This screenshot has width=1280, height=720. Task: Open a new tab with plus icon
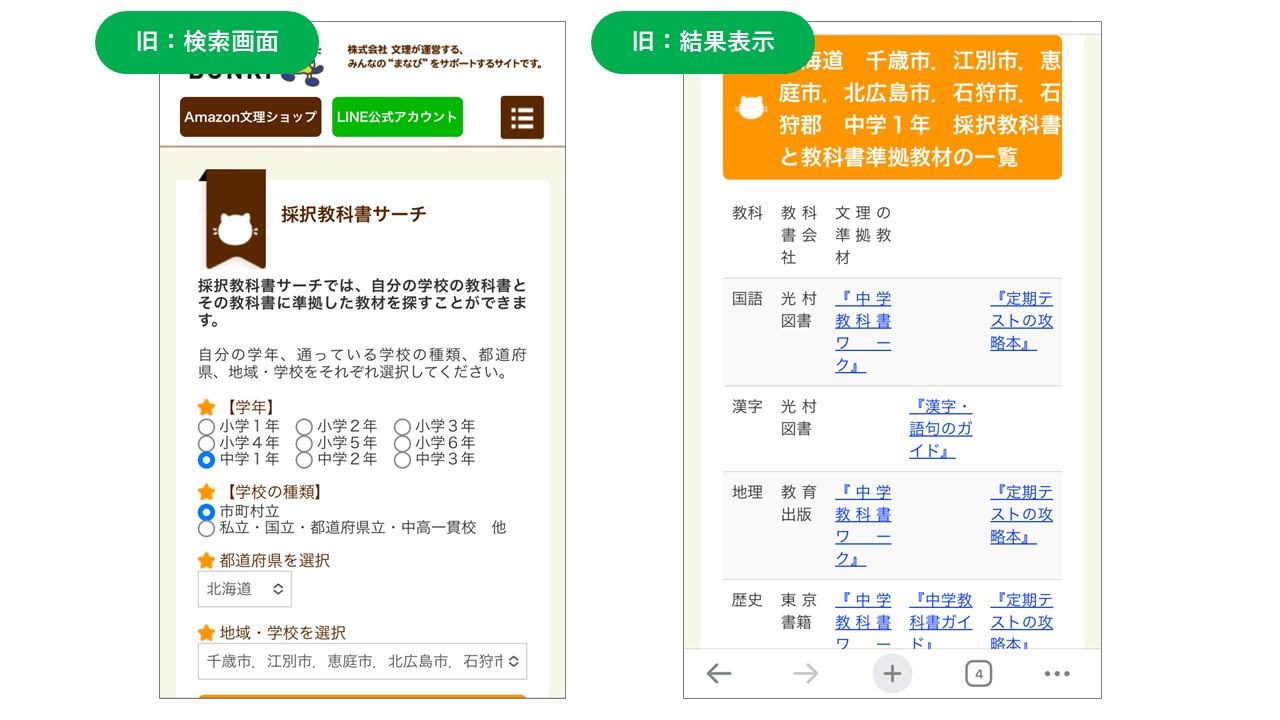coord(892,674)
